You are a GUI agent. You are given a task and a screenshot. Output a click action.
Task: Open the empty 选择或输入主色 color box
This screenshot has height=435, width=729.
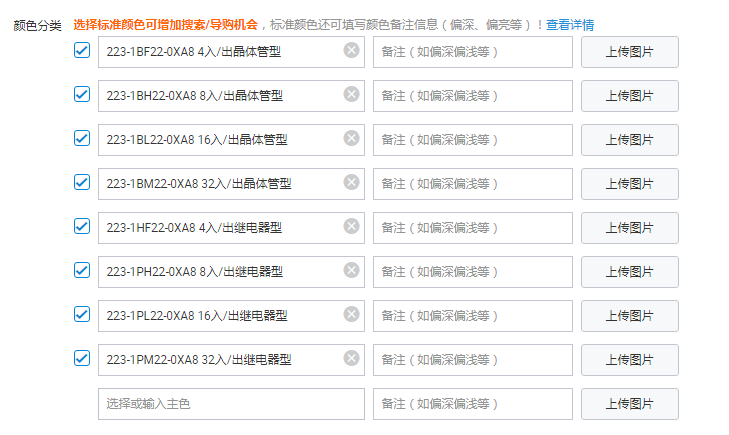click(x=231, y=404)
